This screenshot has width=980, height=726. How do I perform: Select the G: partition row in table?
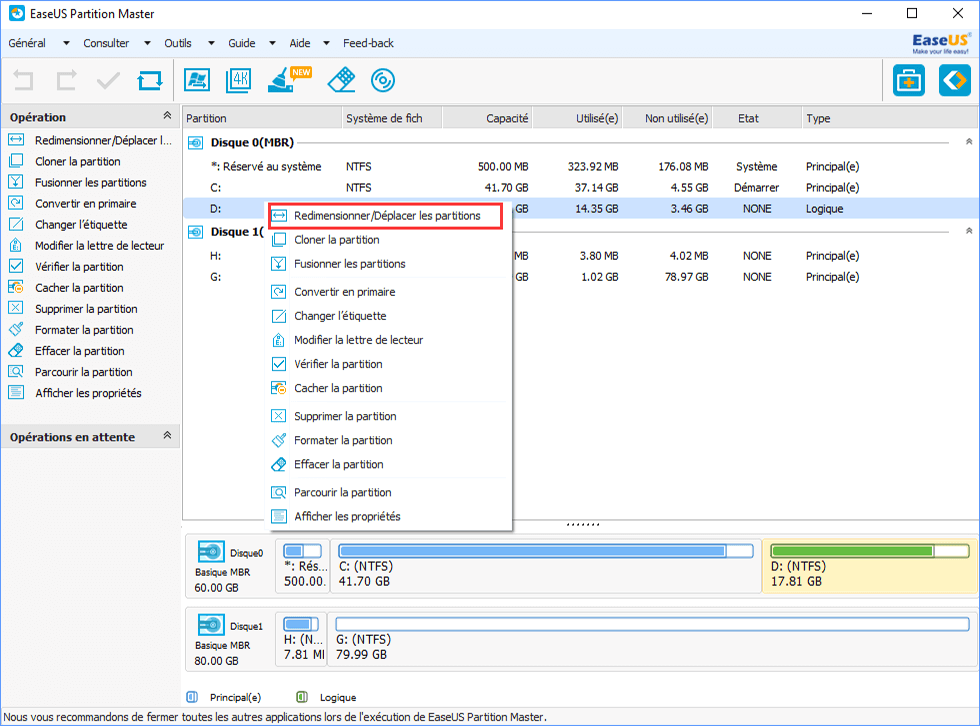click(x=580, y=277)
